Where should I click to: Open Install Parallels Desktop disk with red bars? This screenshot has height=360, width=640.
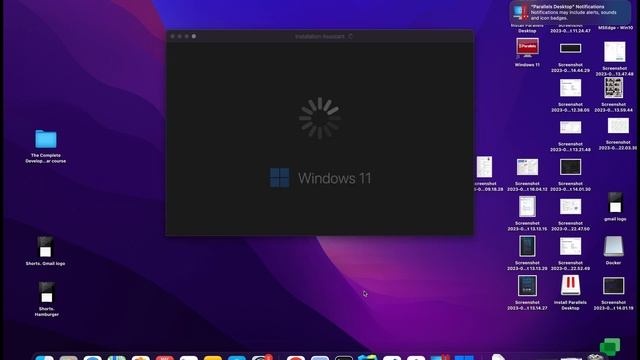[570, 285]
